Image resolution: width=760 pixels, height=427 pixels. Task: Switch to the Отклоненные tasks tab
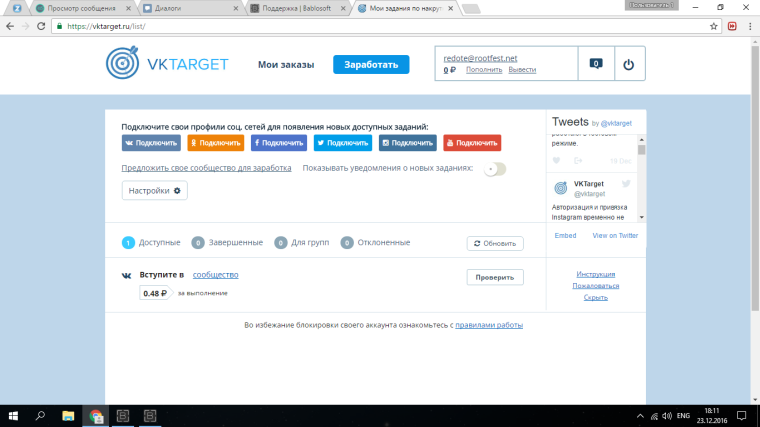[x=376, y=243]
